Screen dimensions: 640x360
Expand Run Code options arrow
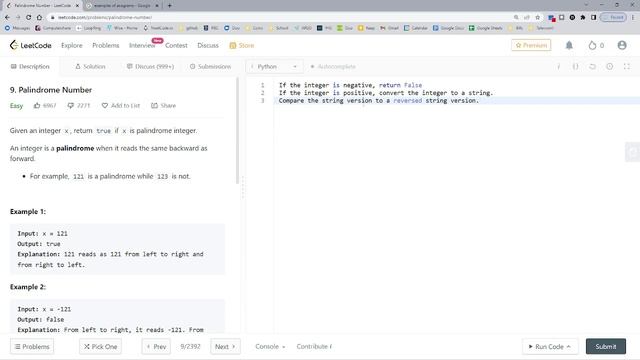click(569, 347)
